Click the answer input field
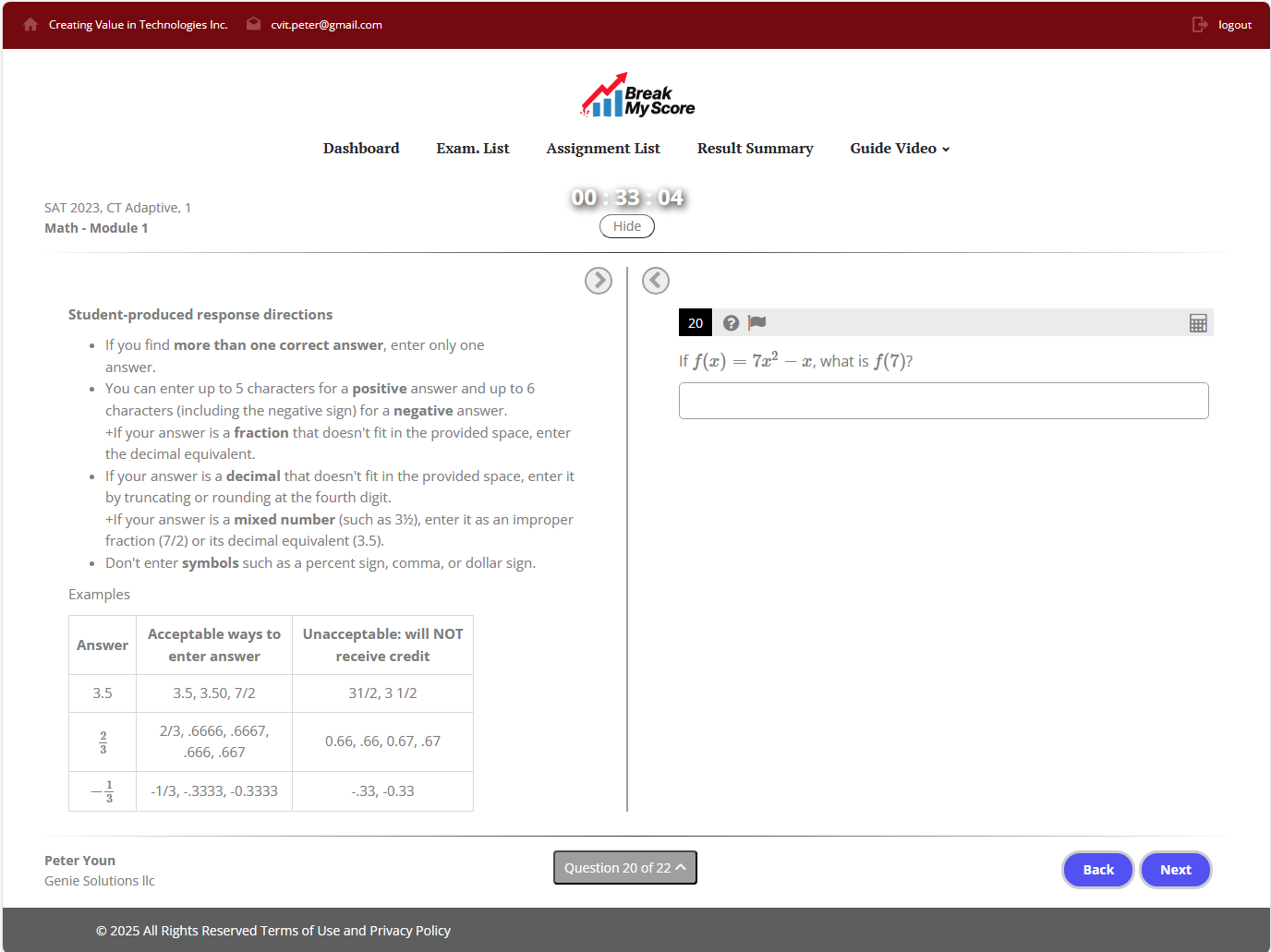This screenshot has height=952, width=1271. click(943, 401)
